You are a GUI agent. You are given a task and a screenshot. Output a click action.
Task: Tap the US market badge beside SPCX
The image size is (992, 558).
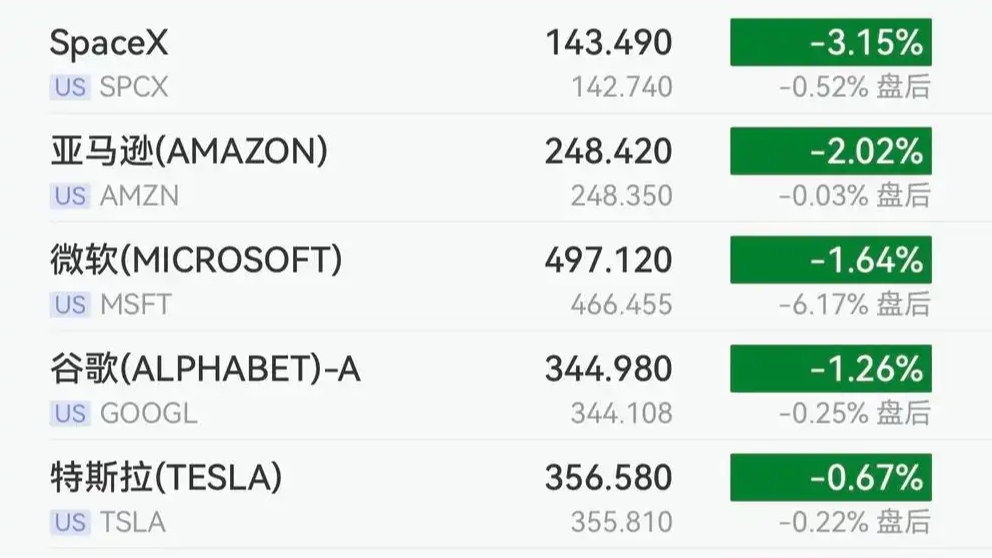70,87
